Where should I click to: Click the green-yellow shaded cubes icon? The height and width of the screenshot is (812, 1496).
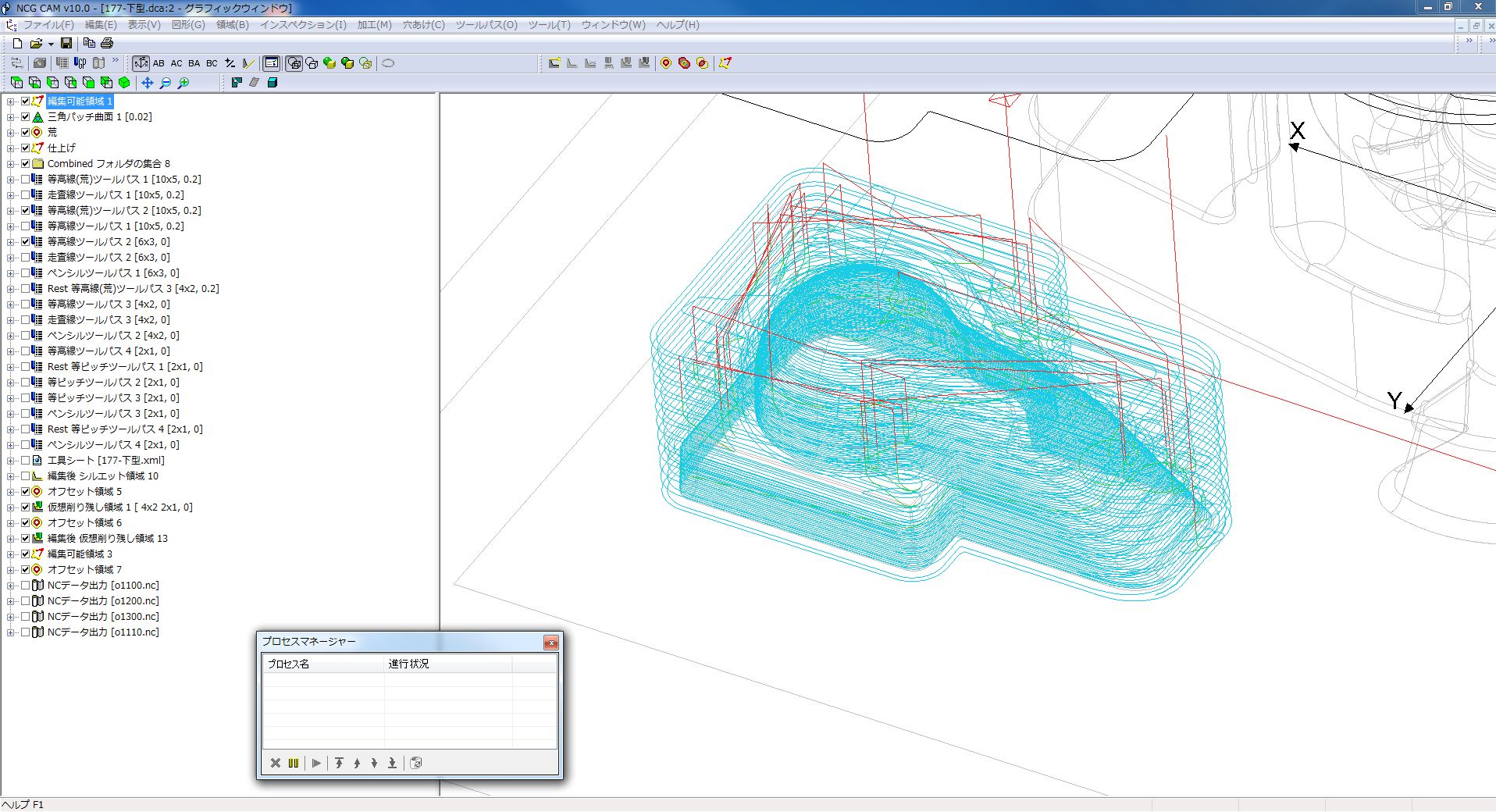pyautogui.click(x=329, y=63)
